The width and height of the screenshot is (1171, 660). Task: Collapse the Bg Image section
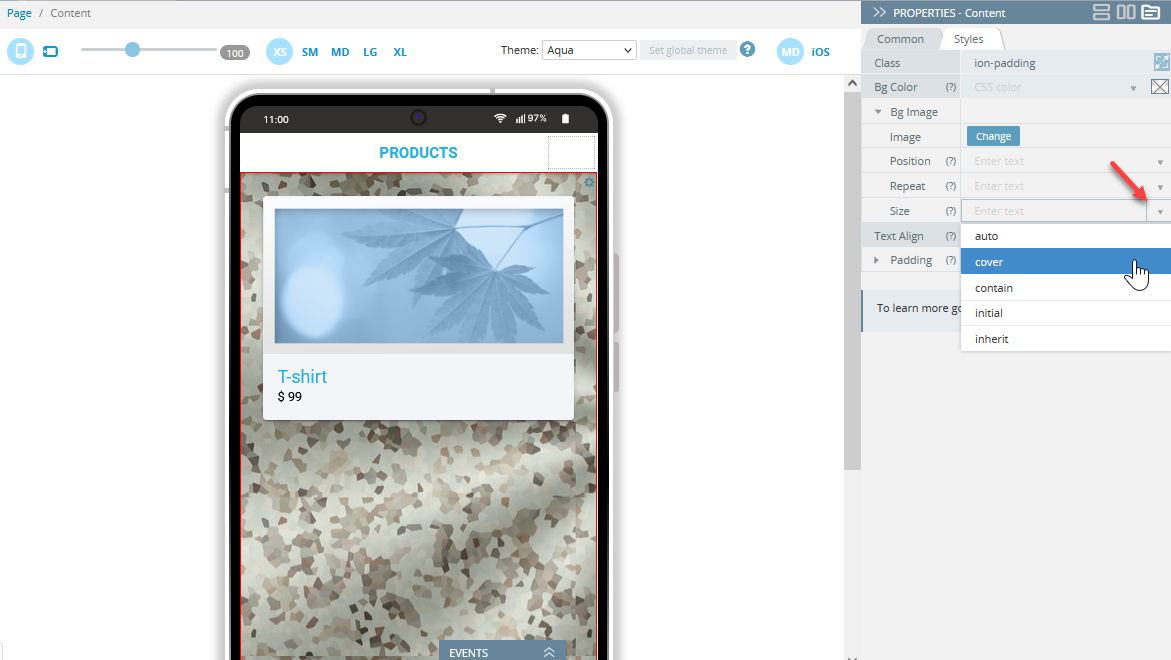pyautogui.click(x=878, y=112)
